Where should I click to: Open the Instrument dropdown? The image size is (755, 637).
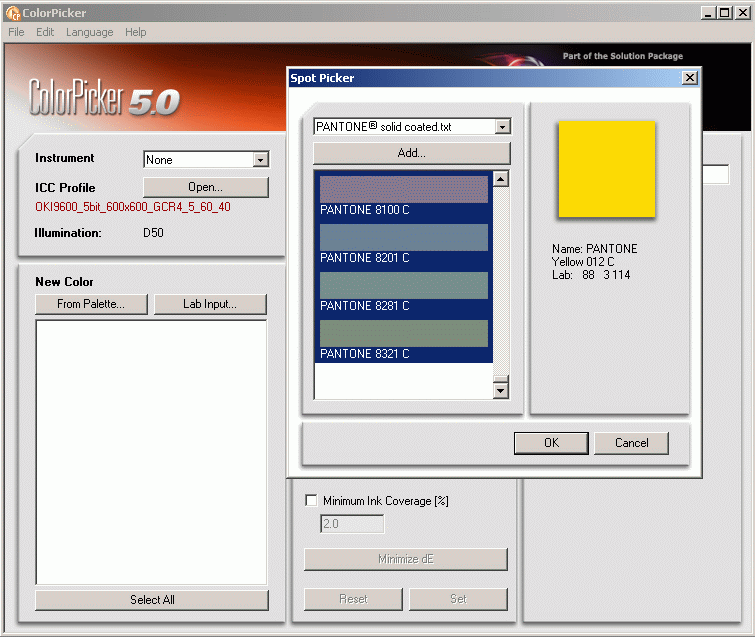tap(260, 160)
